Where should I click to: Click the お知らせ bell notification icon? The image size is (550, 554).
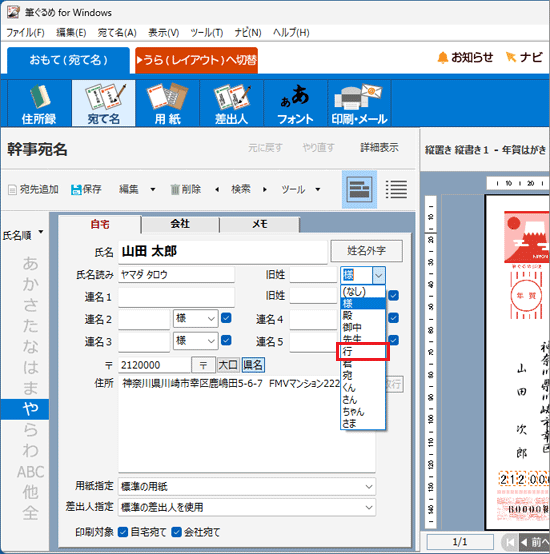442,58
